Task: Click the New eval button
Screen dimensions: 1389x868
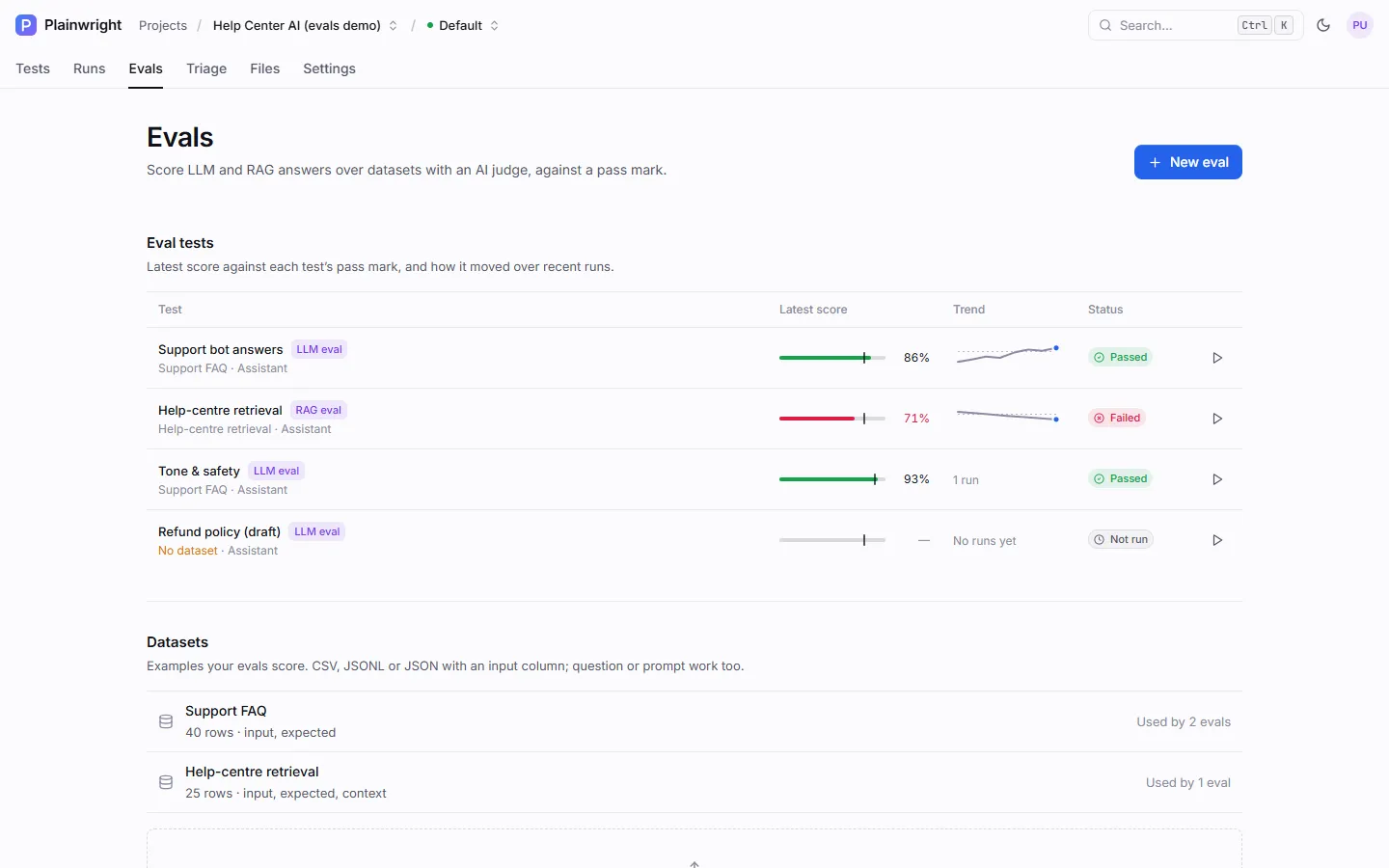Action: coord(1188,162)
